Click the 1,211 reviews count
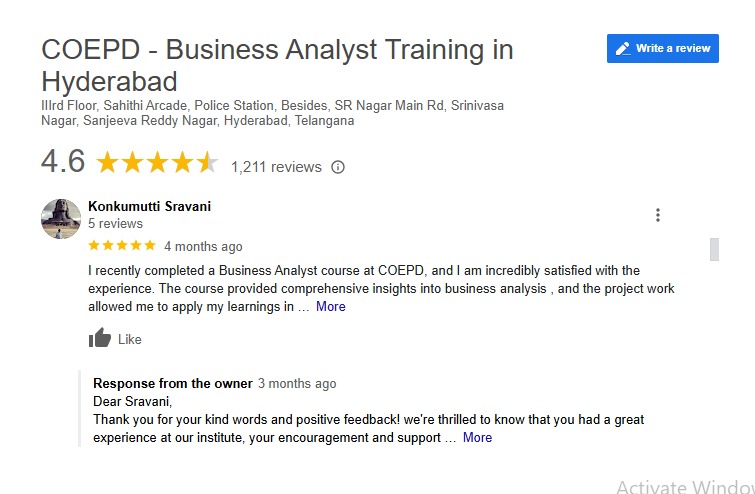755x494 pixels. click(x=276, y=167)
